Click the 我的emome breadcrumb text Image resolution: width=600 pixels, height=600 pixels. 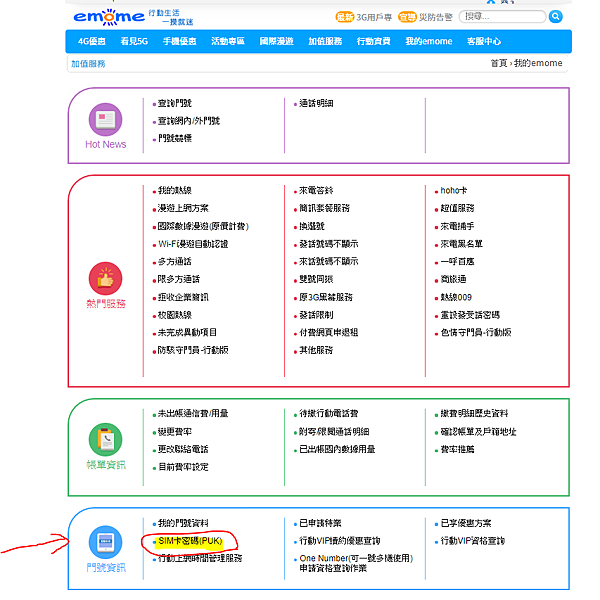point(538,63)
